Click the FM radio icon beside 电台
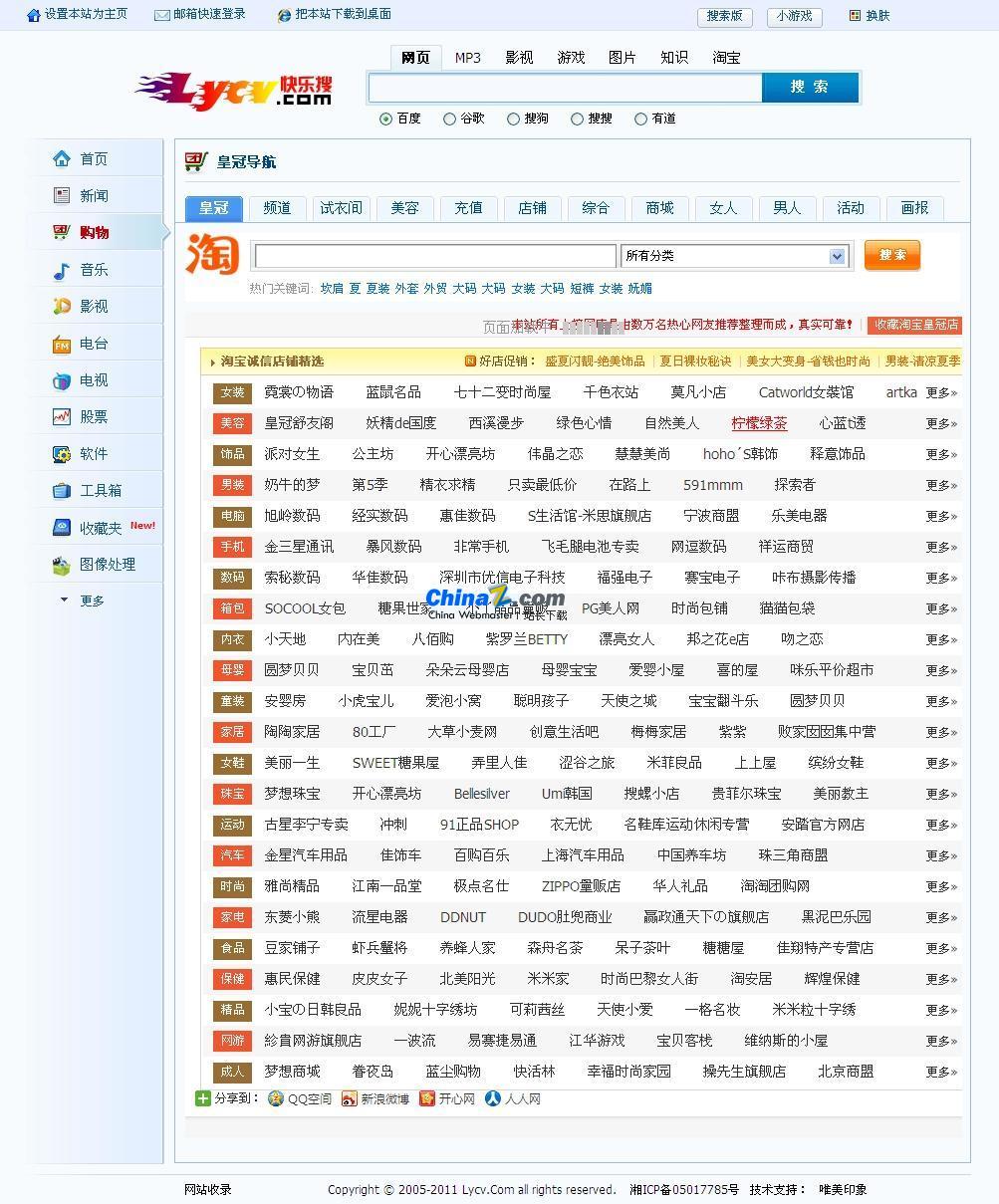 pos(62,344)
